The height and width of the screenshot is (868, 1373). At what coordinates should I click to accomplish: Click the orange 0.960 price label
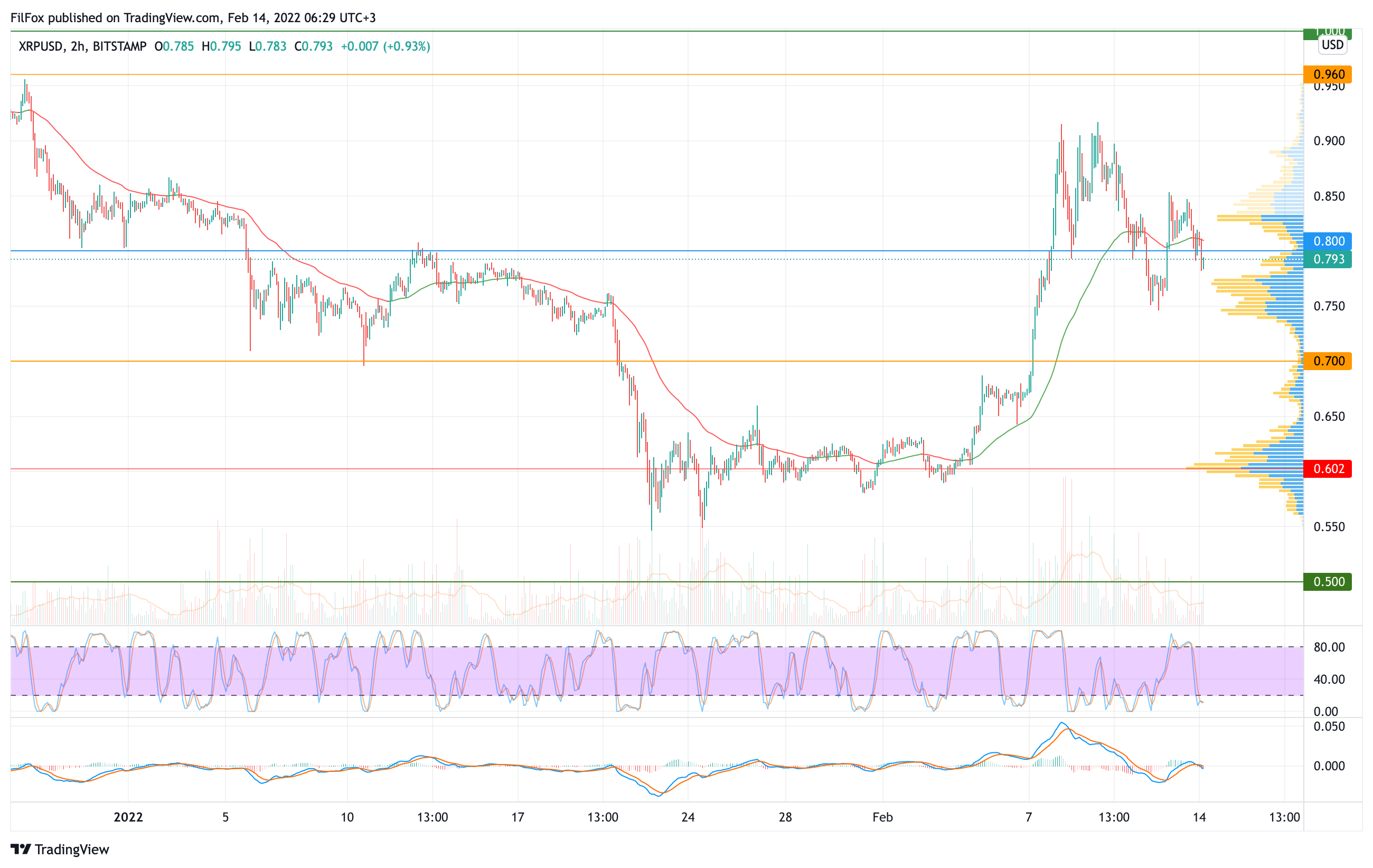1328,74
